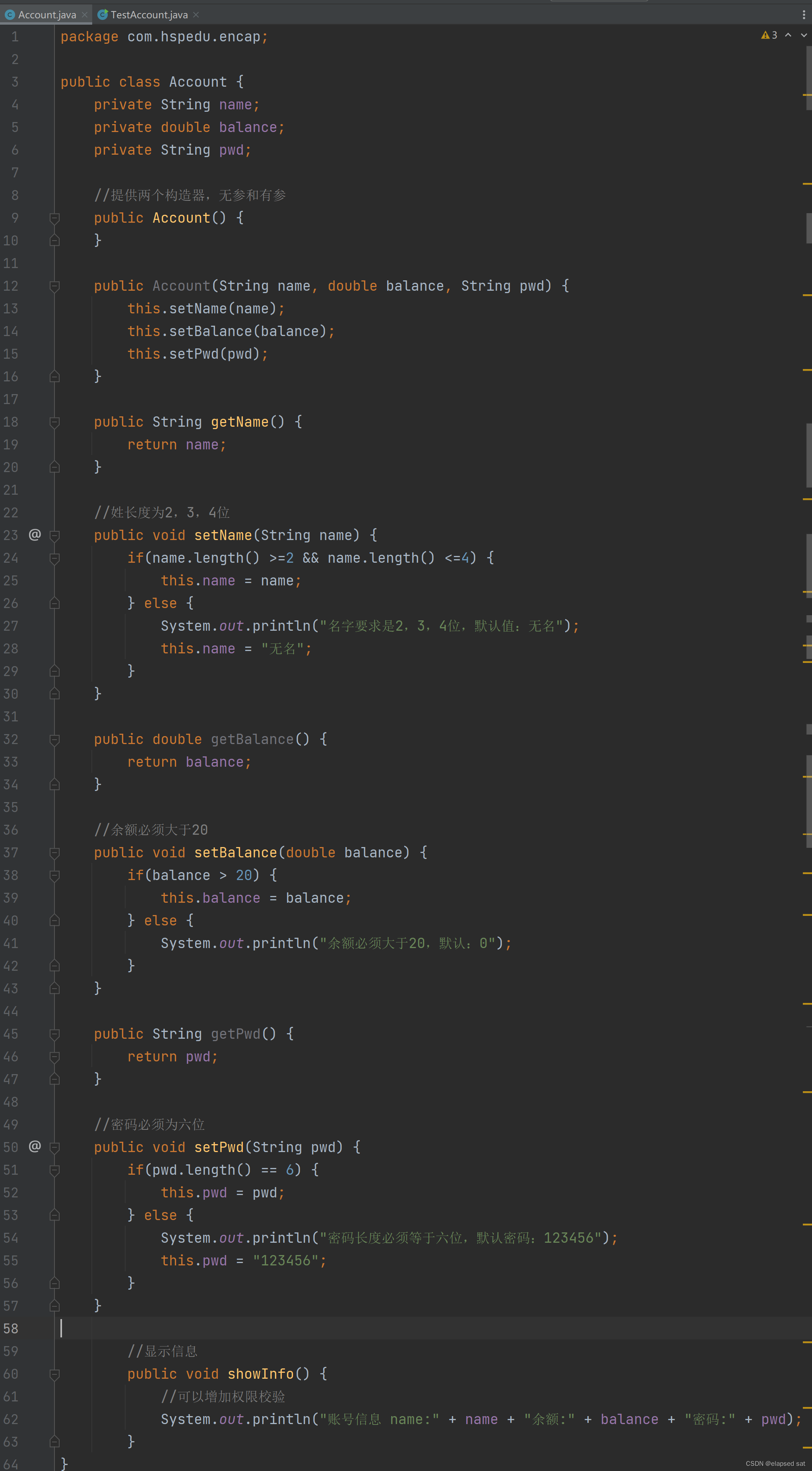
Task: Click the fold end marker on line 57
Action: coord(55,1306)
